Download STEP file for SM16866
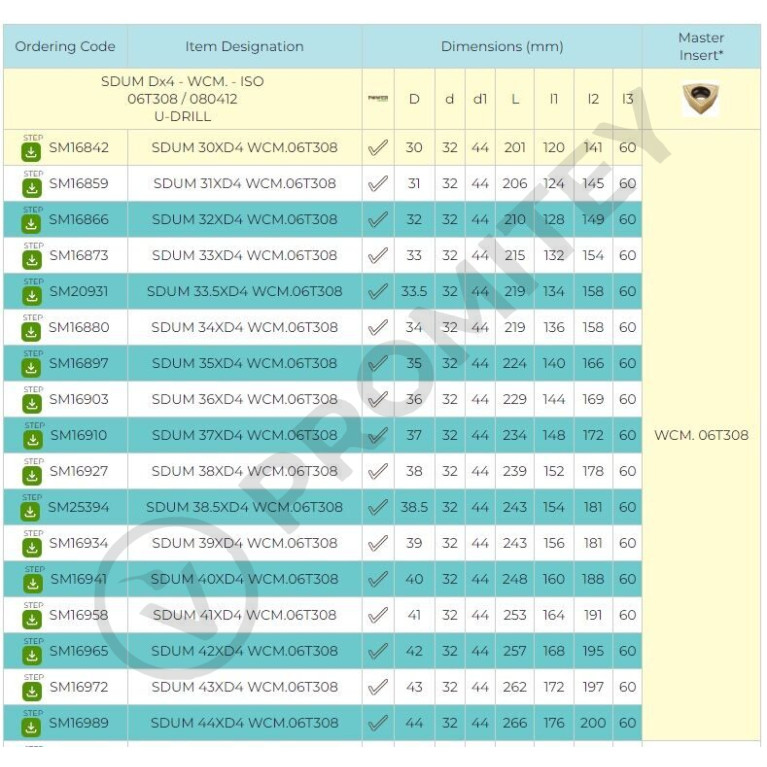The height and width of the screenshot is (767, 767). pyautogui.click(x=31, y=224)
